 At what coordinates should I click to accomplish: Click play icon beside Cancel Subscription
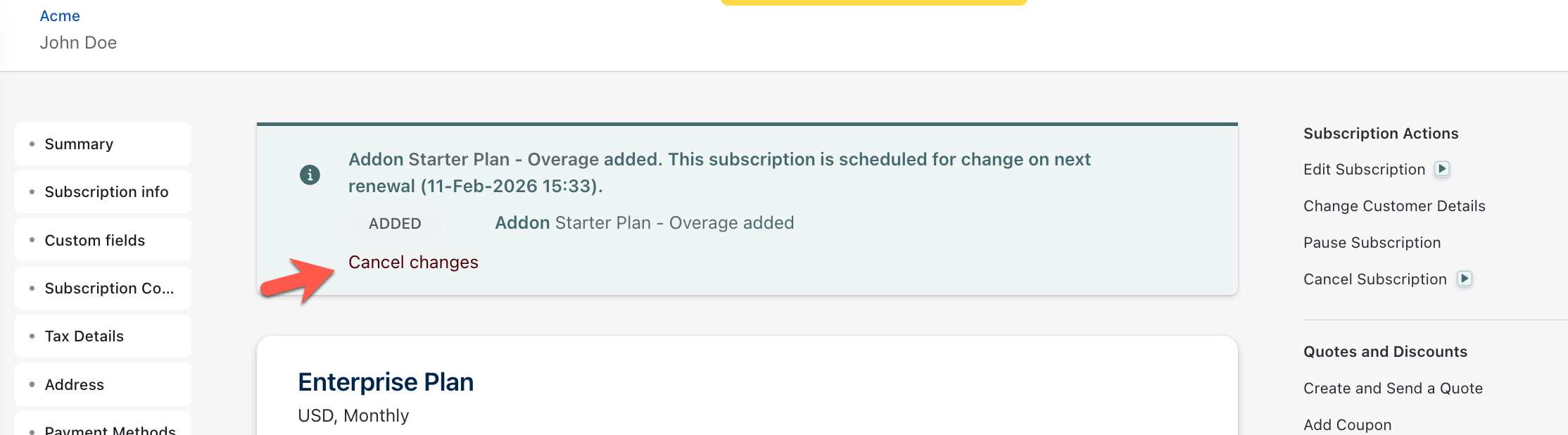click(1465, 279)
